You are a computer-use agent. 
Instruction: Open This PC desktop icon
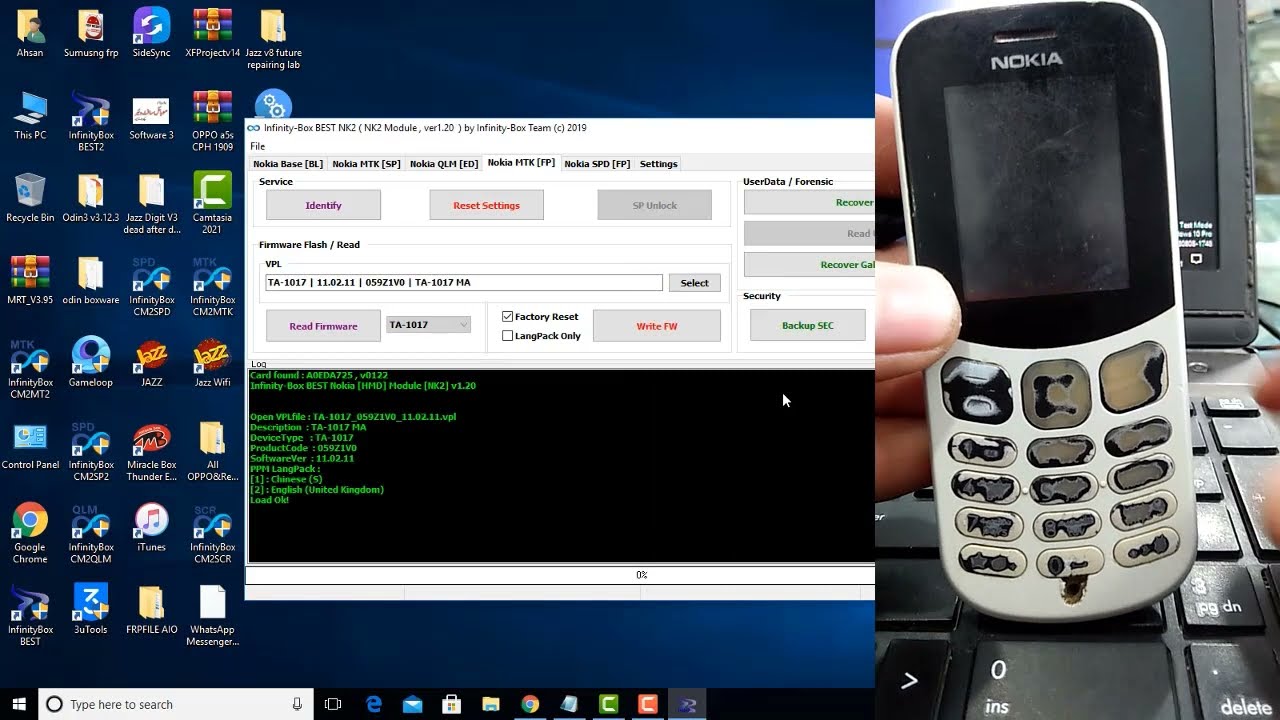[x=30, y=115]
